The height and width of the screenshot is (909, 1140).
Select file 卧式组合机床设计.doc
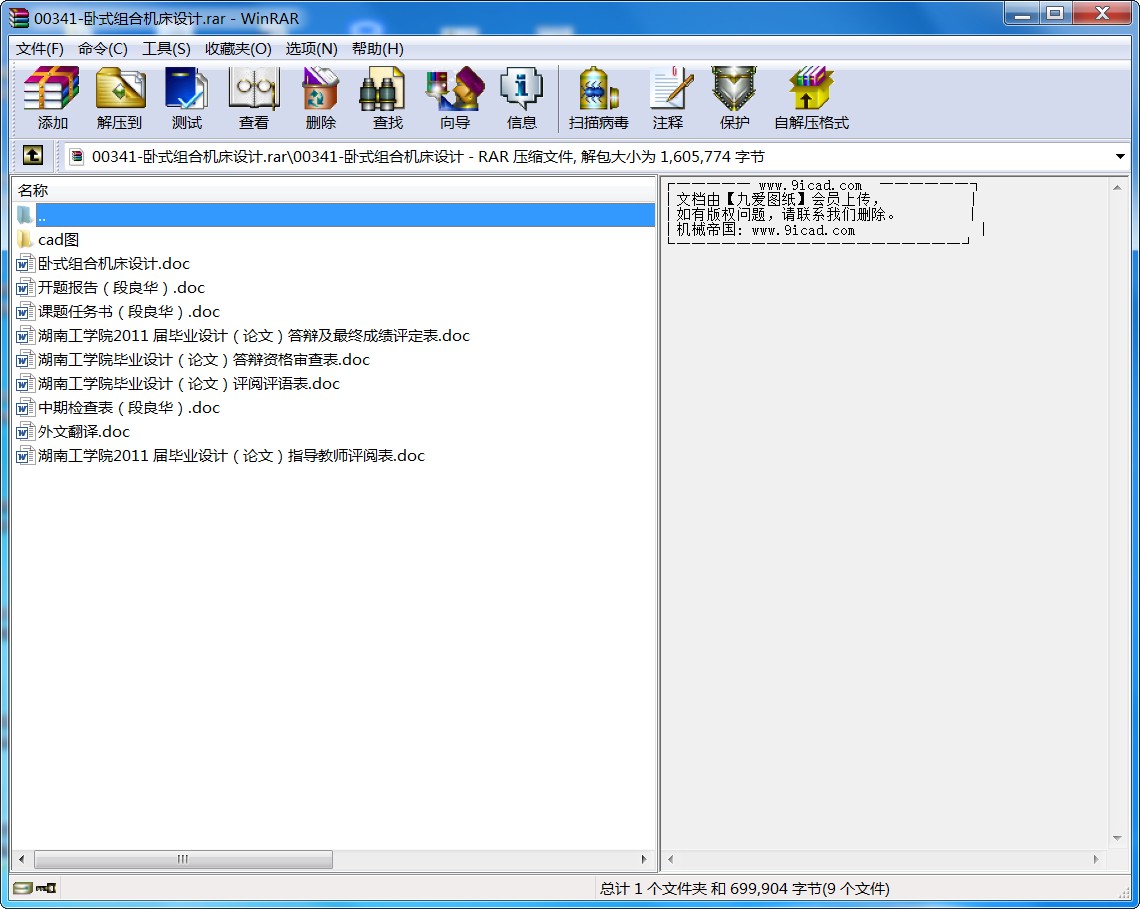[113, 263]
